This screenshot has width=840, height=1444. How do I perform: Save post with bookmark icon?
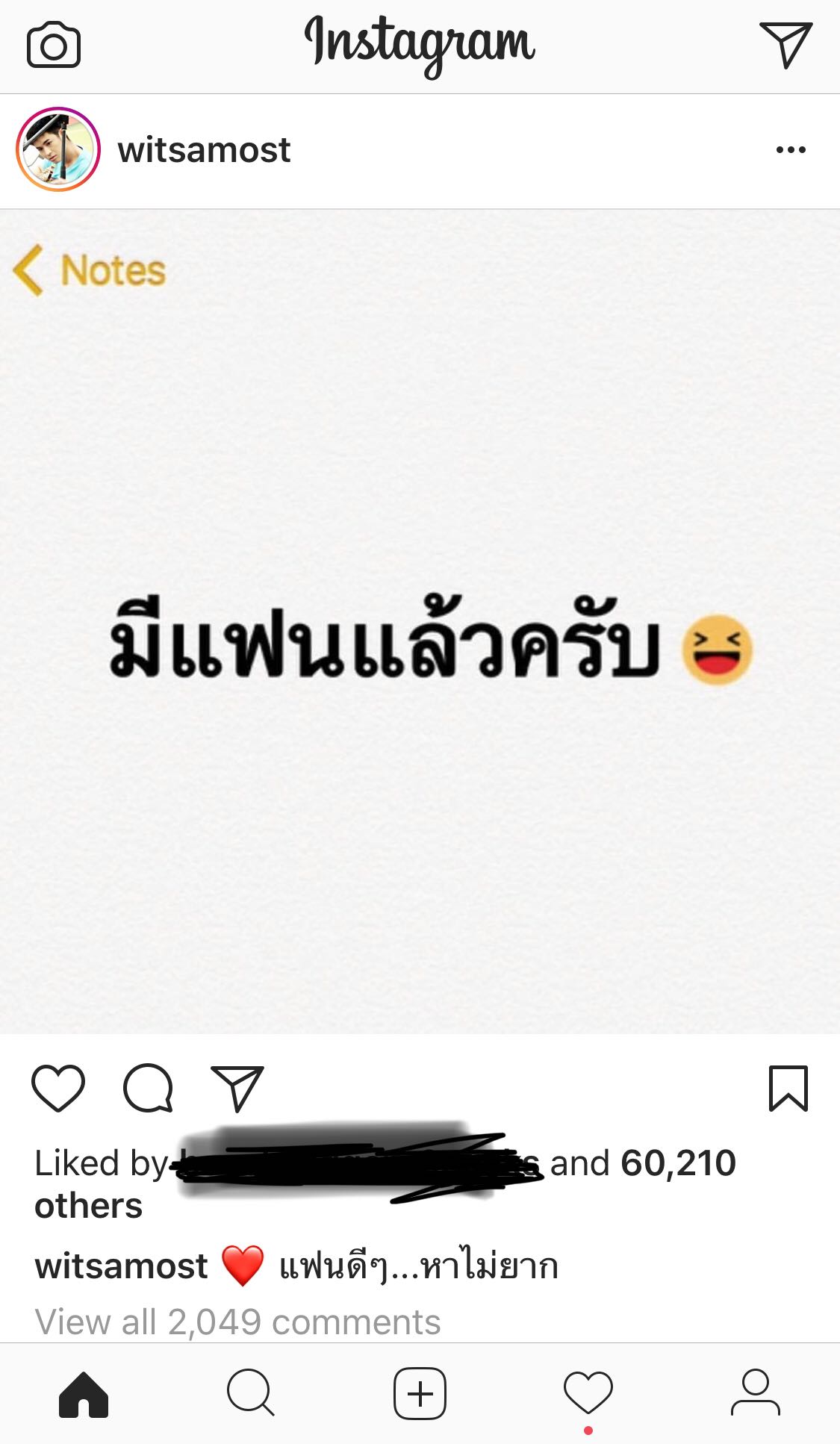[788, 1088]
